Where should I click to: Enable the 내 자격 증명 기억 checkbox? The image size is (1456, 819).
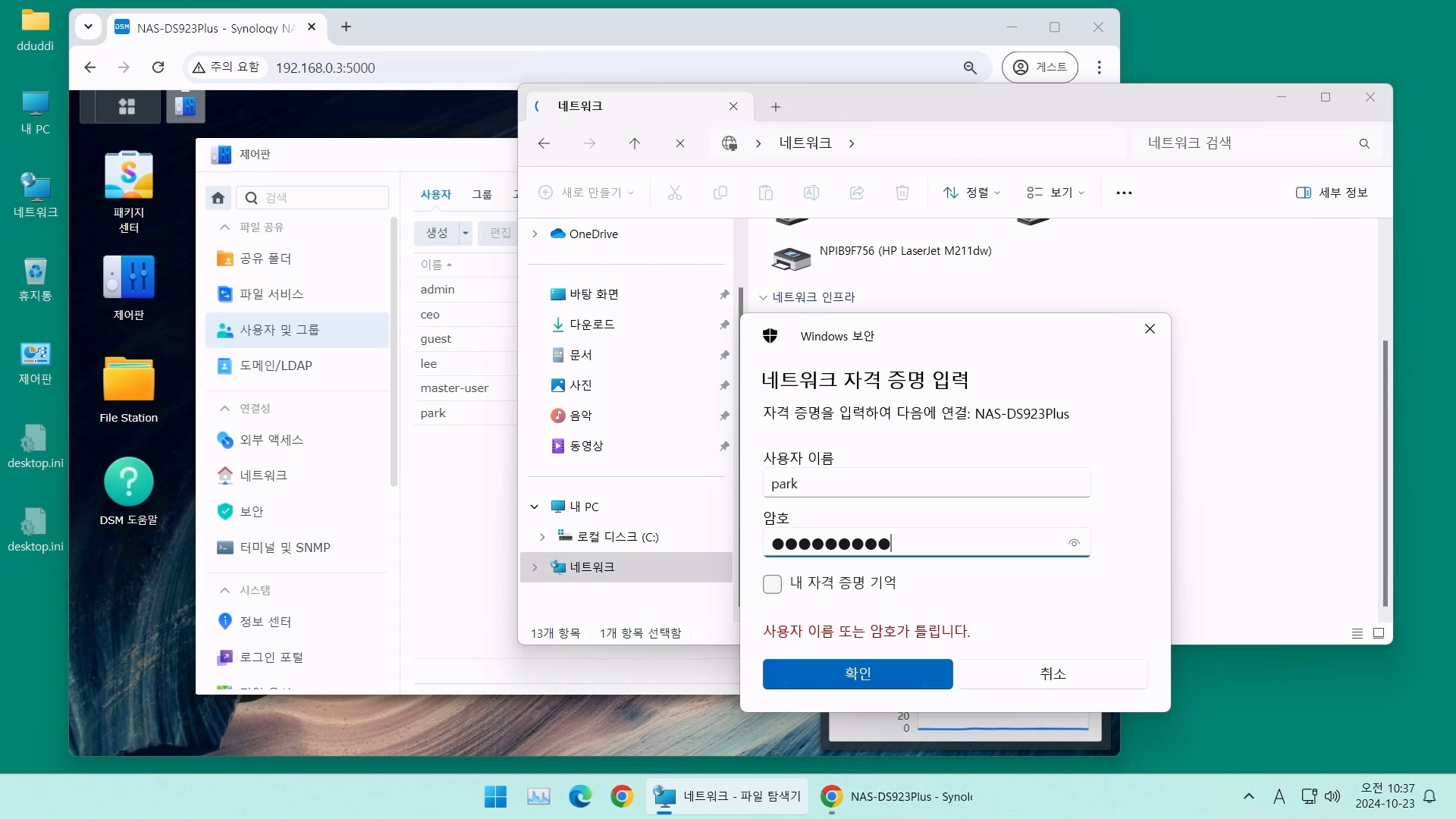[x=772, y=583]
